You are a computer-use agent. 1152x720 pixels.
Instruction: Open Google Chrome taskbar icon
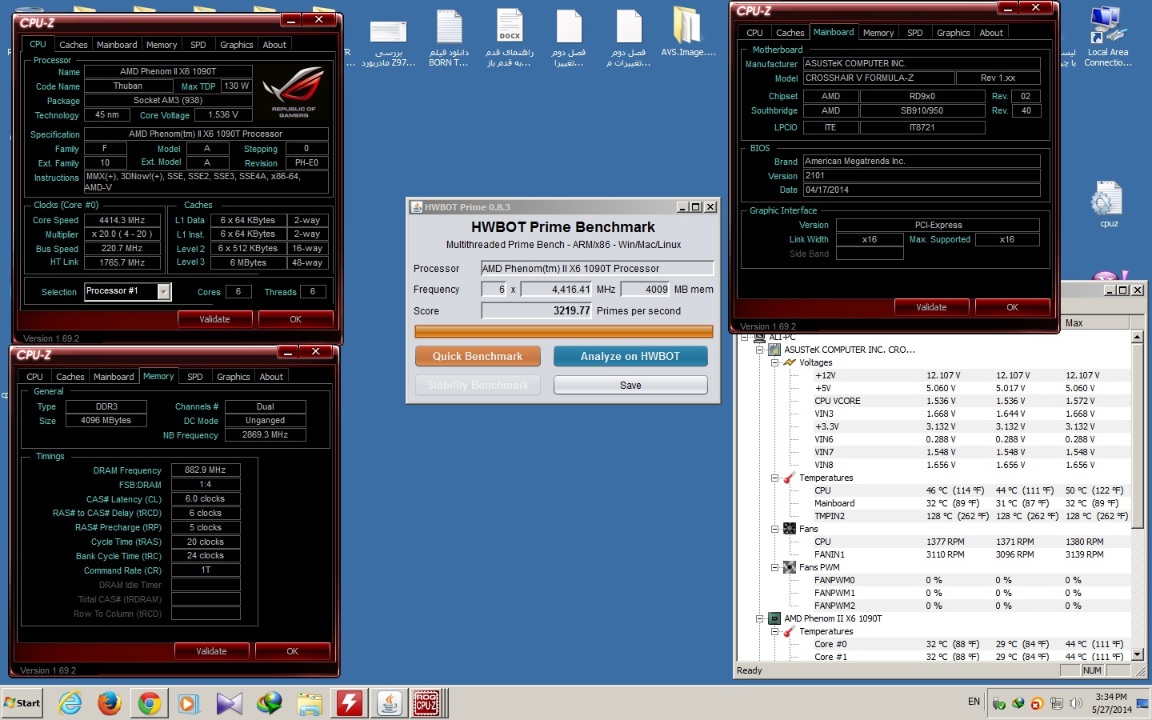click(149, 703)
